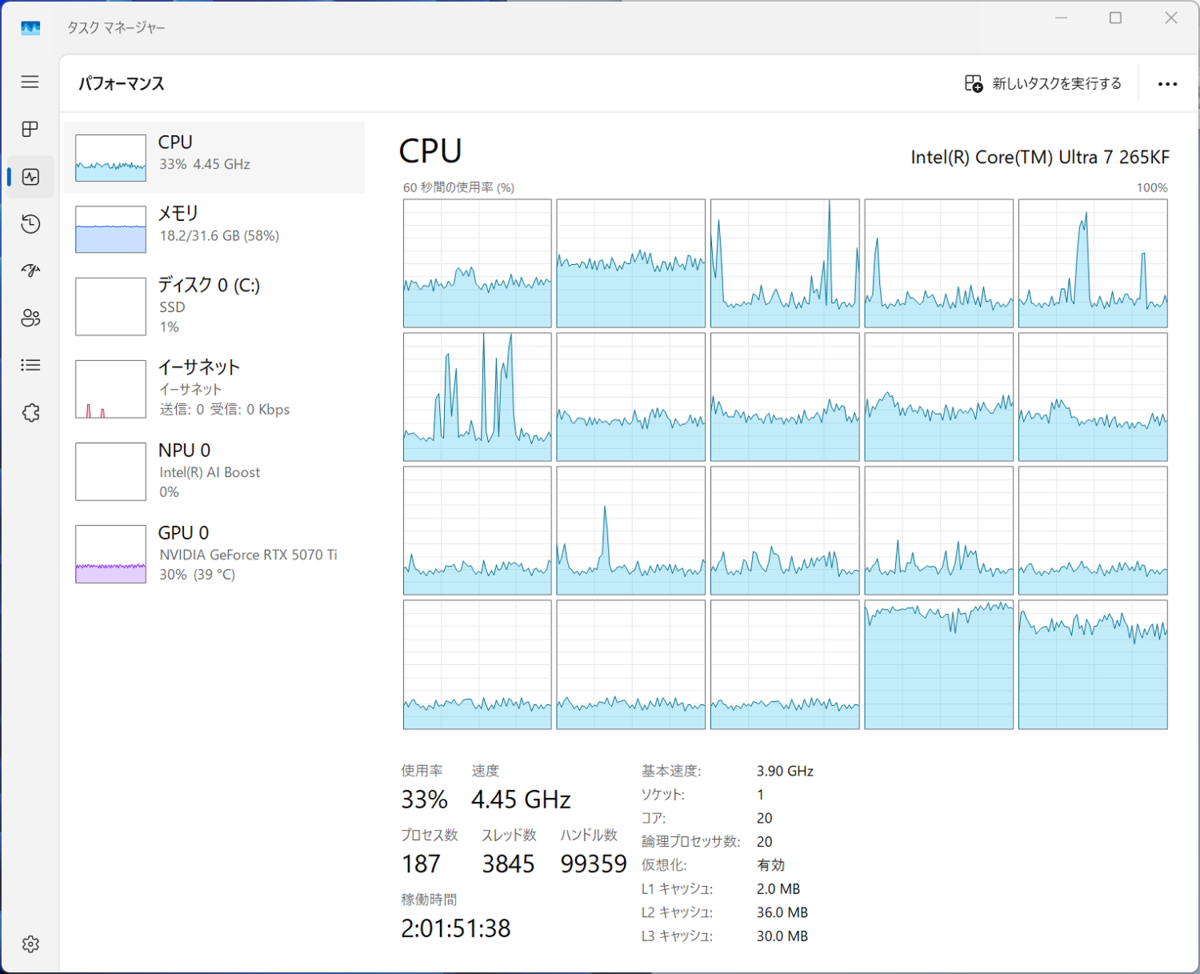
Task: Click the Task Manager title bar icon
Action: pos(30,27)
